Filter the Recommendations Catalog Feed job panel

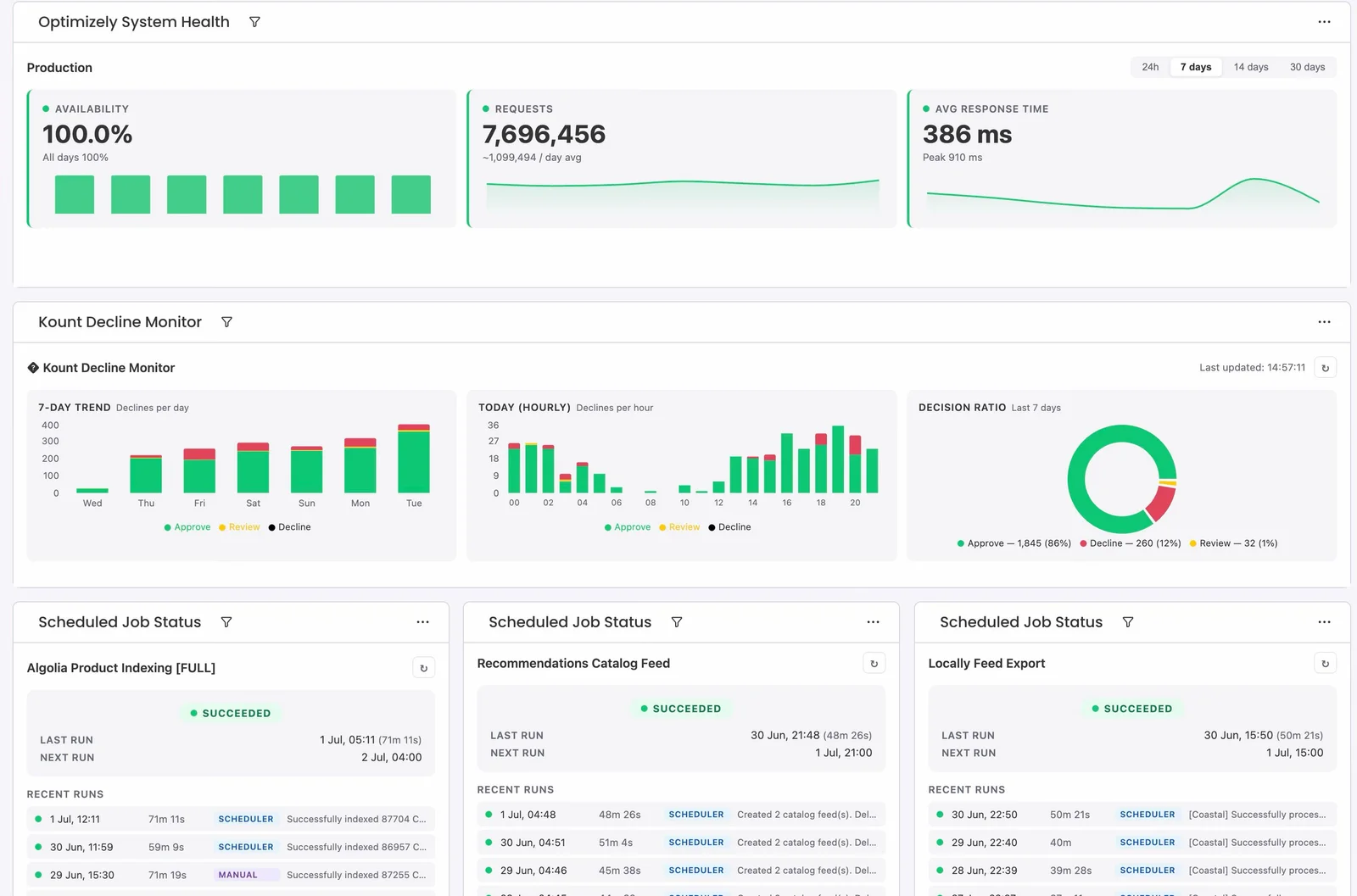coord(677,622)
